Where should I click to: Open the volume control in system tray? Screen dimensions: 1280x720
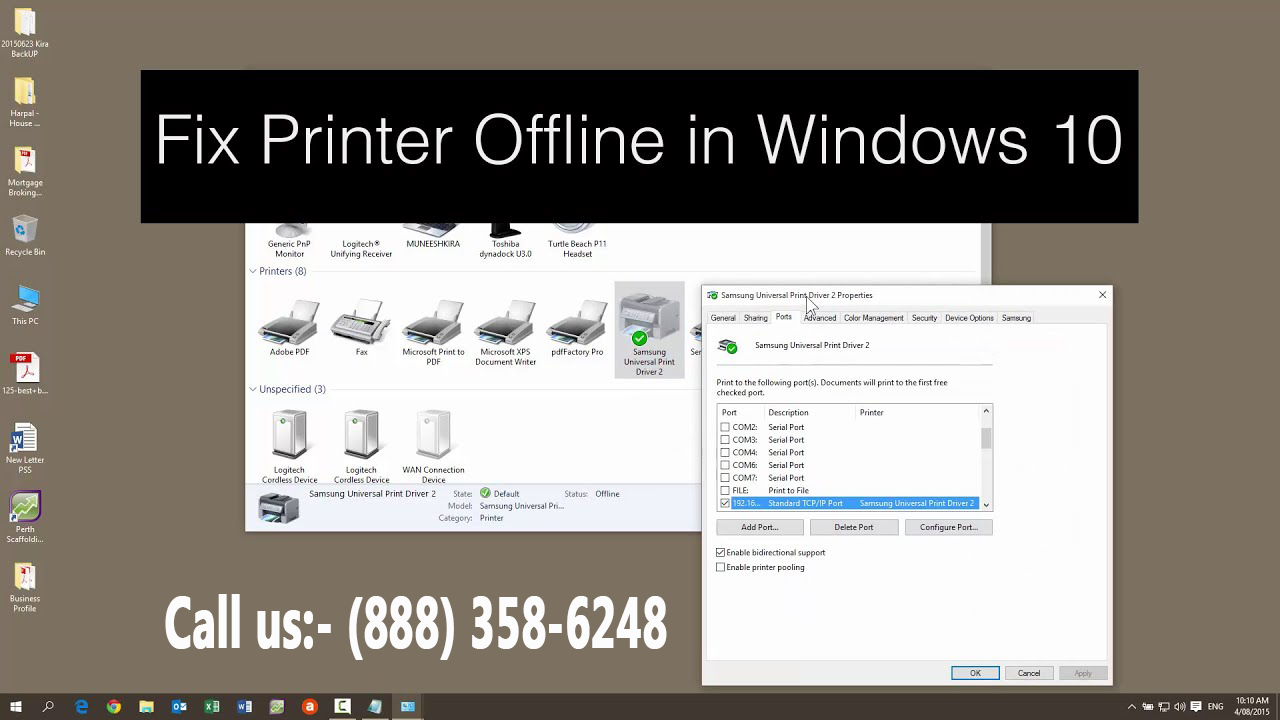coord(1180,707)
